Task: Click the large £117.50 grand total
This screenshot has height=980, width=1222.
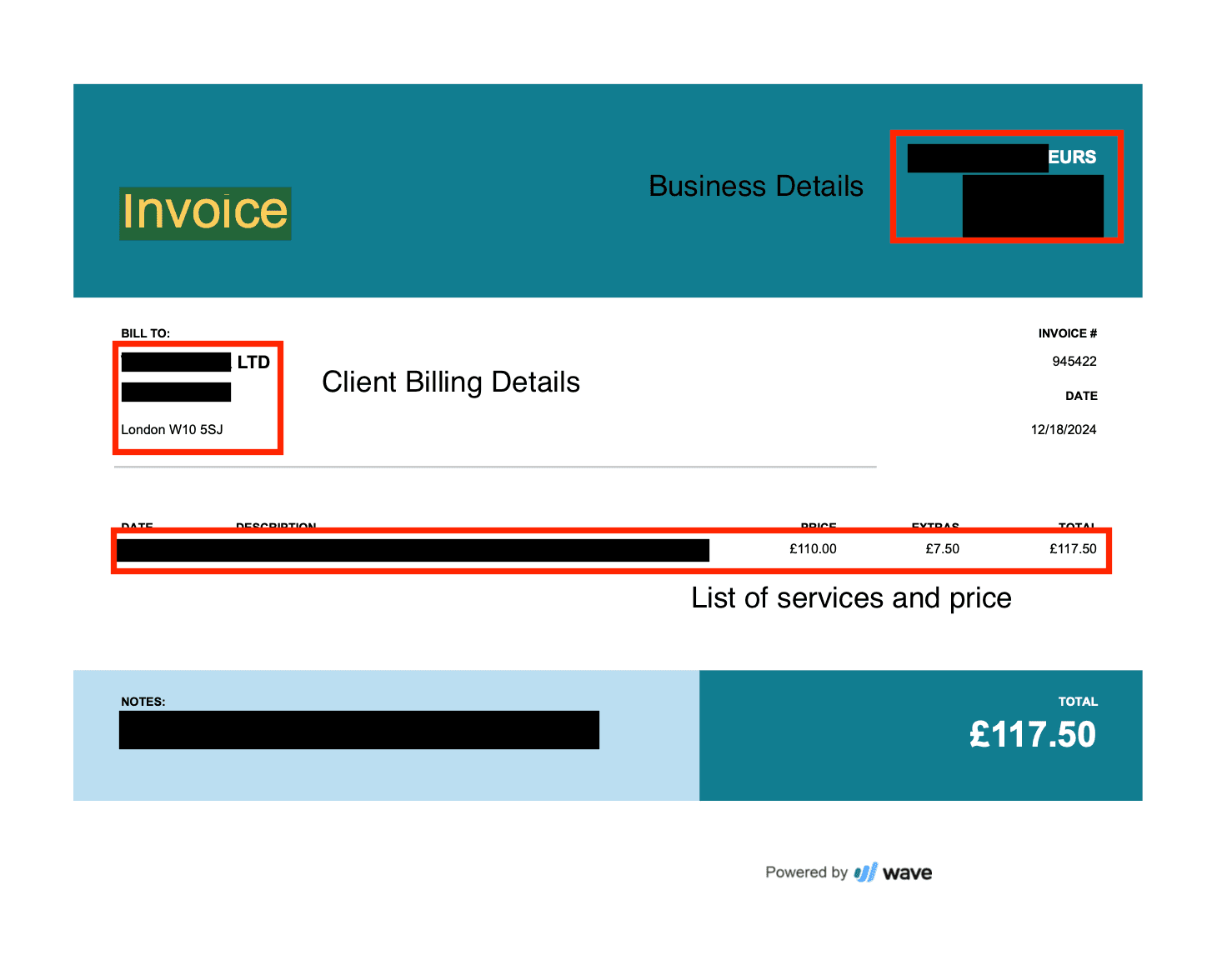Action: point(1032,735)
